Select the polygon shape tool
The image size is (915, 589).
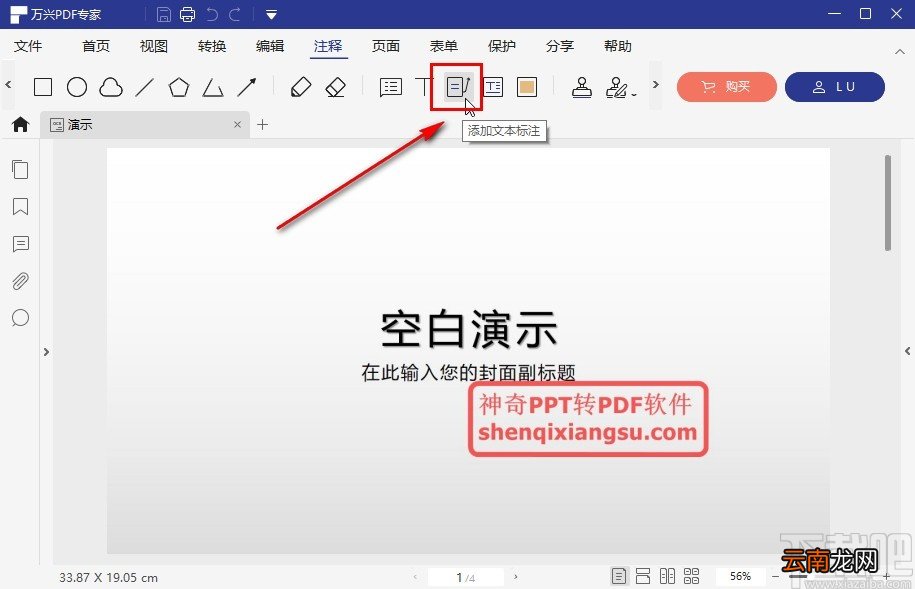tap(179, 87)
